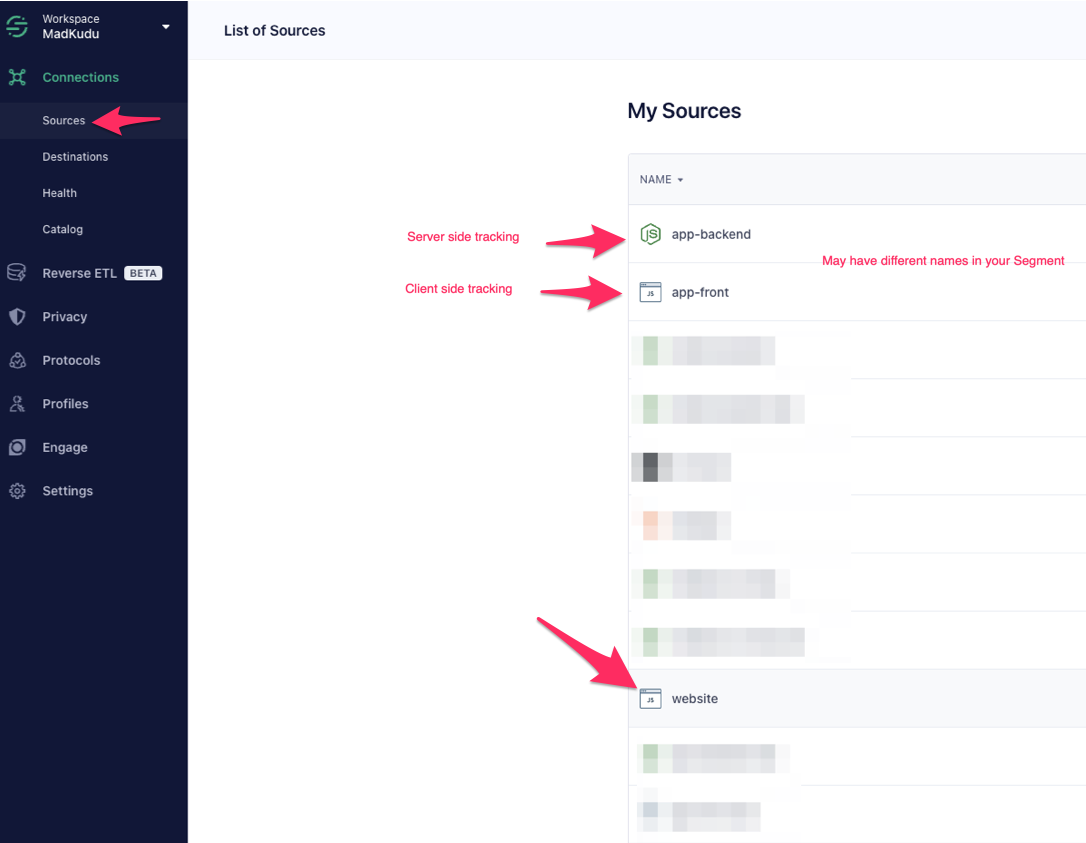Click the Reverse ETL database icon
Viewport: 1086px width, 843px height.
tap(17, 273)
